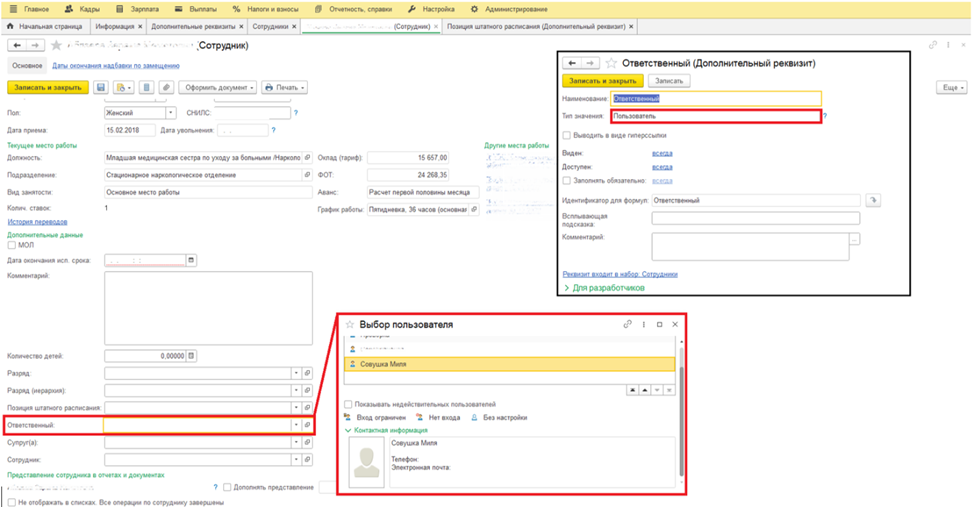
Task: Select Совушка Миля in user list
Action: click(509, 364)
